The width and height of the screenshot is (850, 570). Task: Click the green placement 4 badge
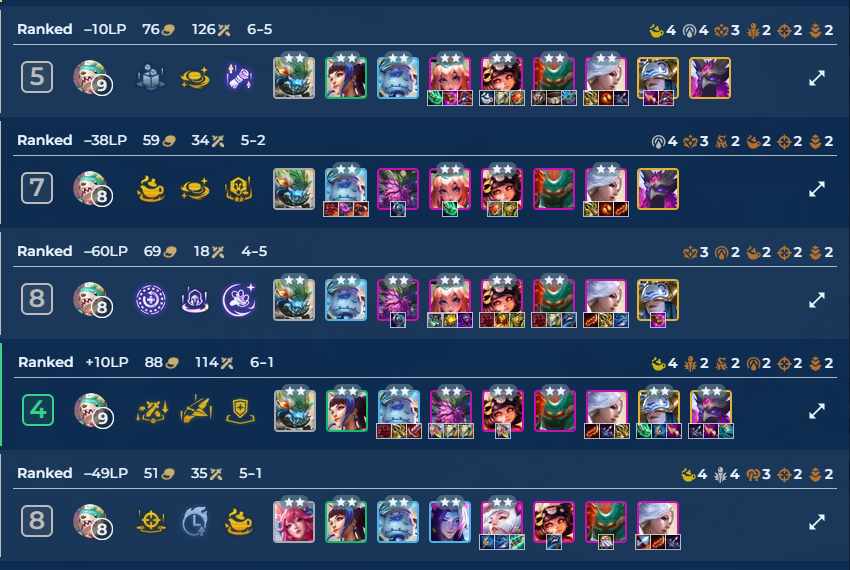(38, 410)
